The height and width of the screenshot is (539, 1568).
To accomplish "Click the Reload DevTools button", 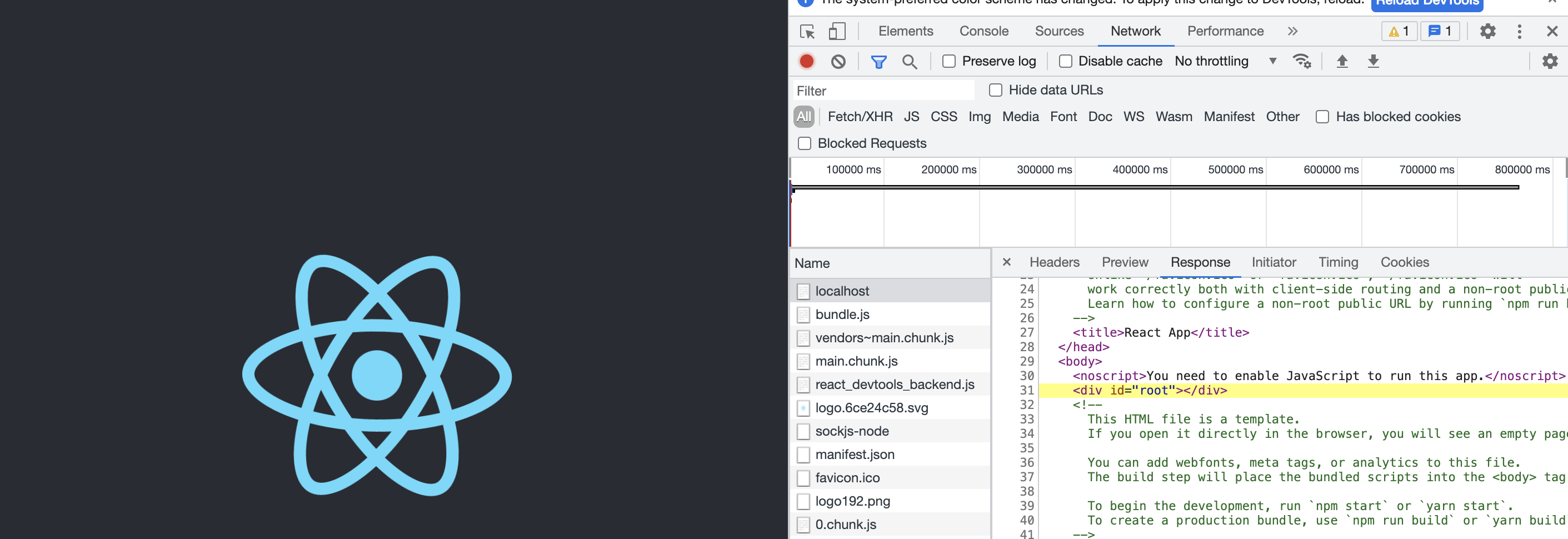I will (1427, 4).
